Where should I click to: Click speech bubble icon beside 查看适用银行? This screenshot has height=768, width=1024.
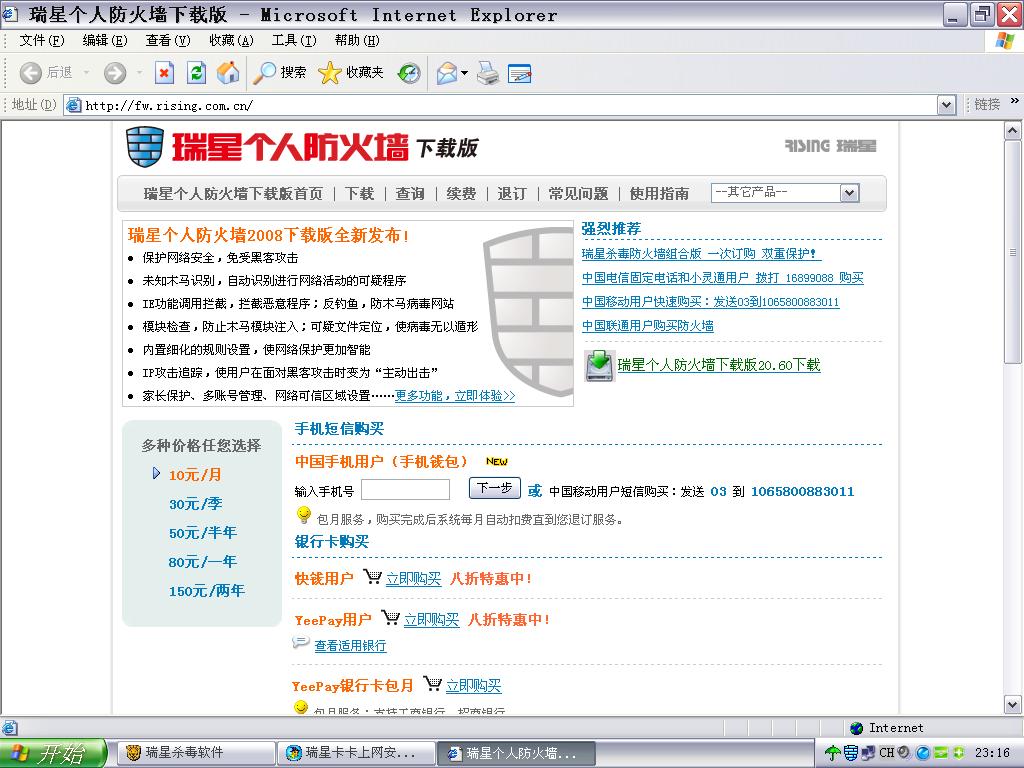300,643
